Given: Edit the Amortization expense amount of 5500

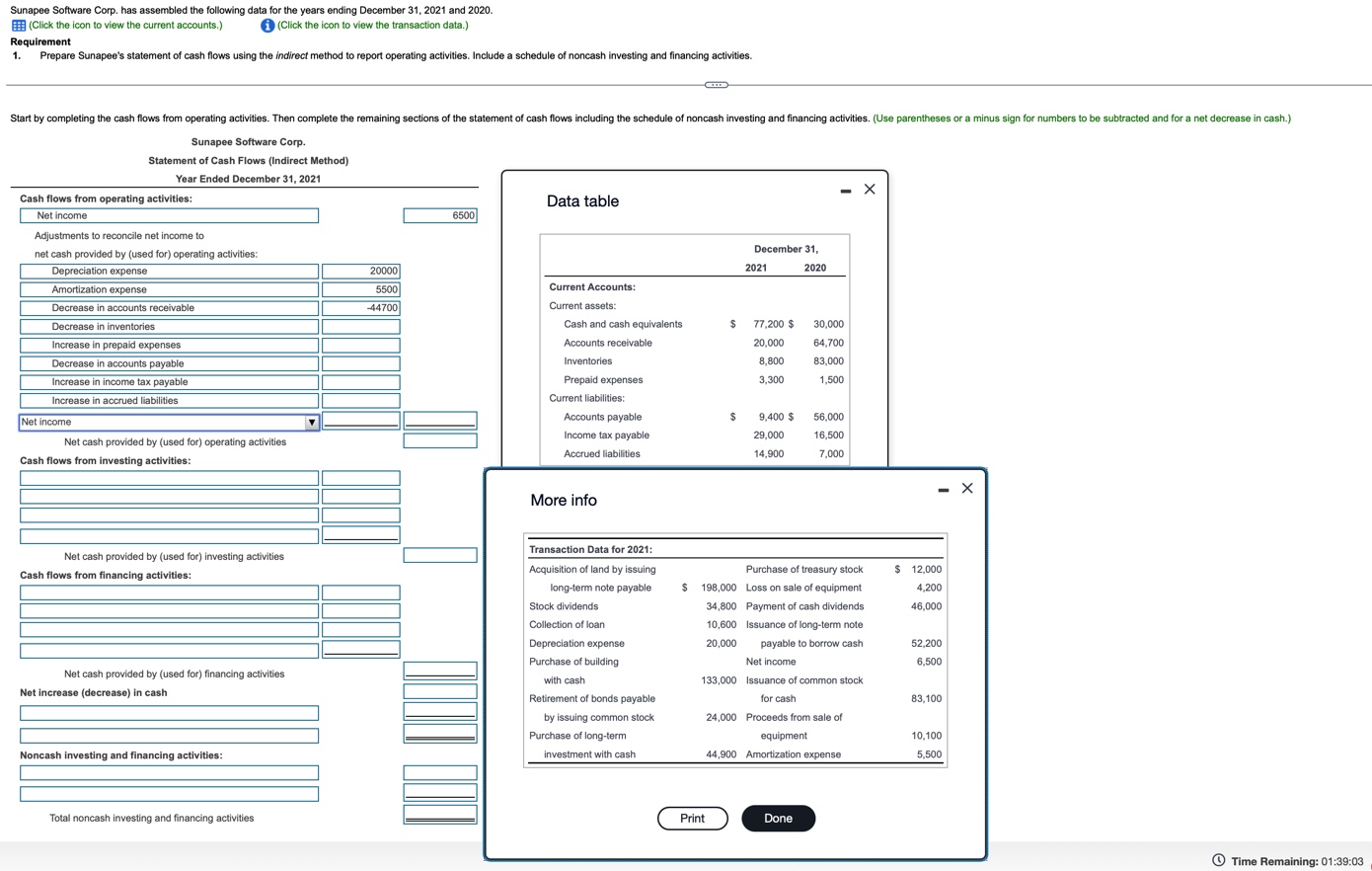Looking at the screenshot, I should click(x=361, y=289).
